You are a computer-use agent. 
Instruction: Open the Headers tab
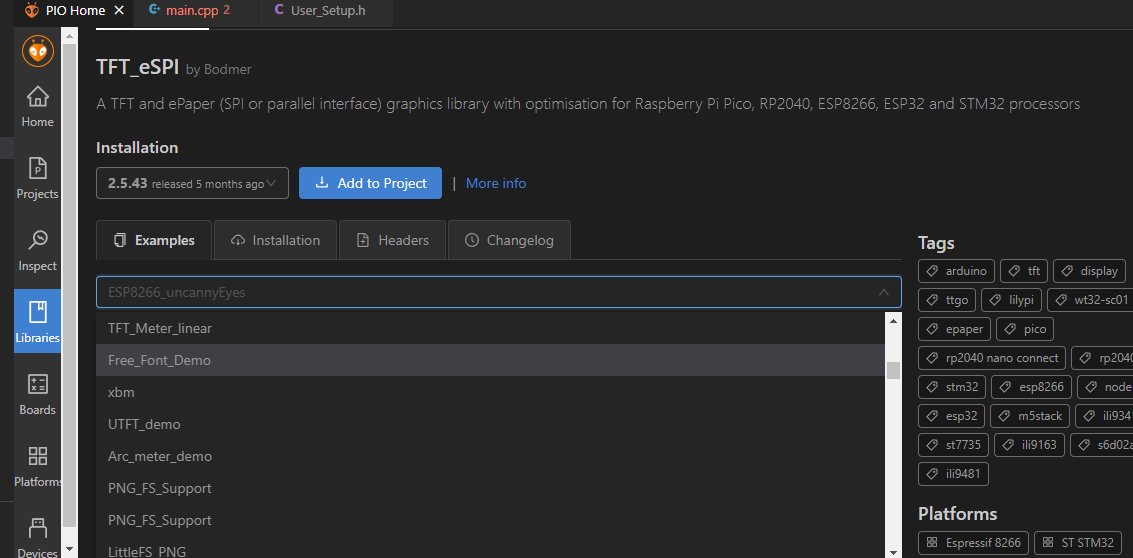click(392, 240)
